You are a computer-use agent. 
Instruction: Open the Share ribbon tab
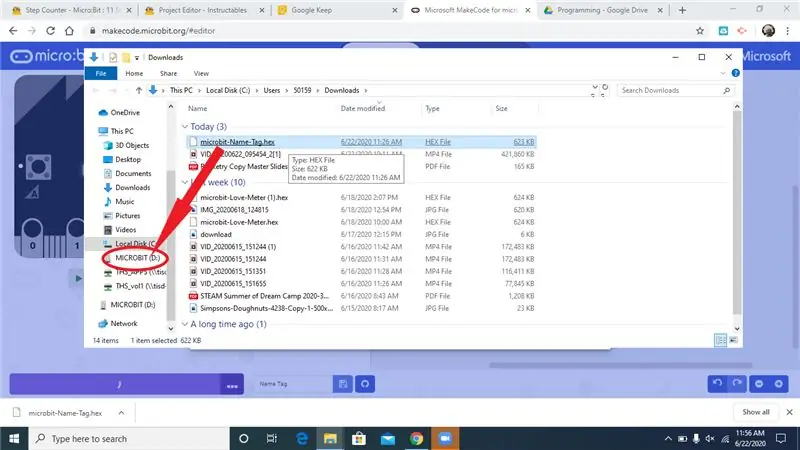[x=168, y=73]
